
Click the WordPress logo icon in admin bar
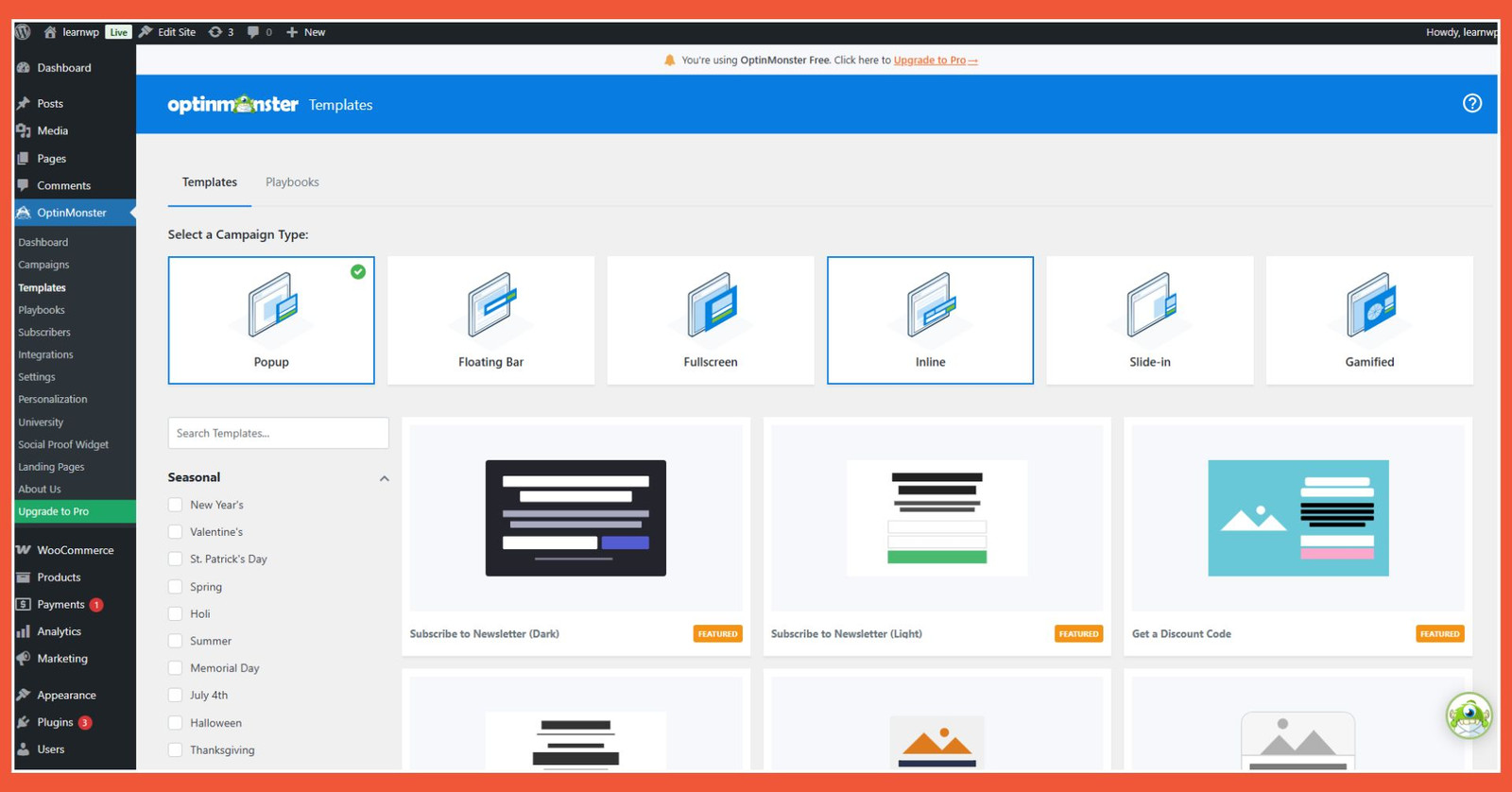(x=23, y=32)
